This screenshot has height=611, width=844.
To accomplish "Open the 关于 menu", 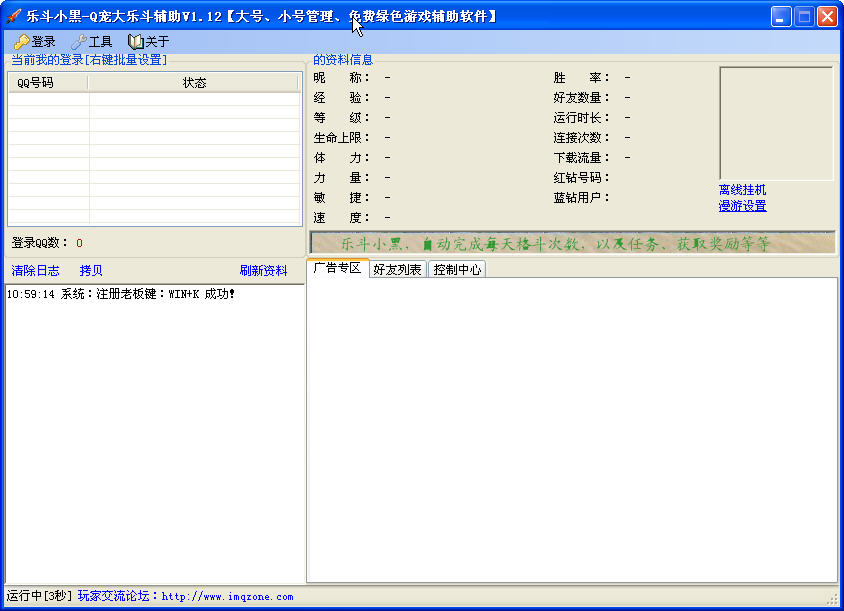I will 149,41.
